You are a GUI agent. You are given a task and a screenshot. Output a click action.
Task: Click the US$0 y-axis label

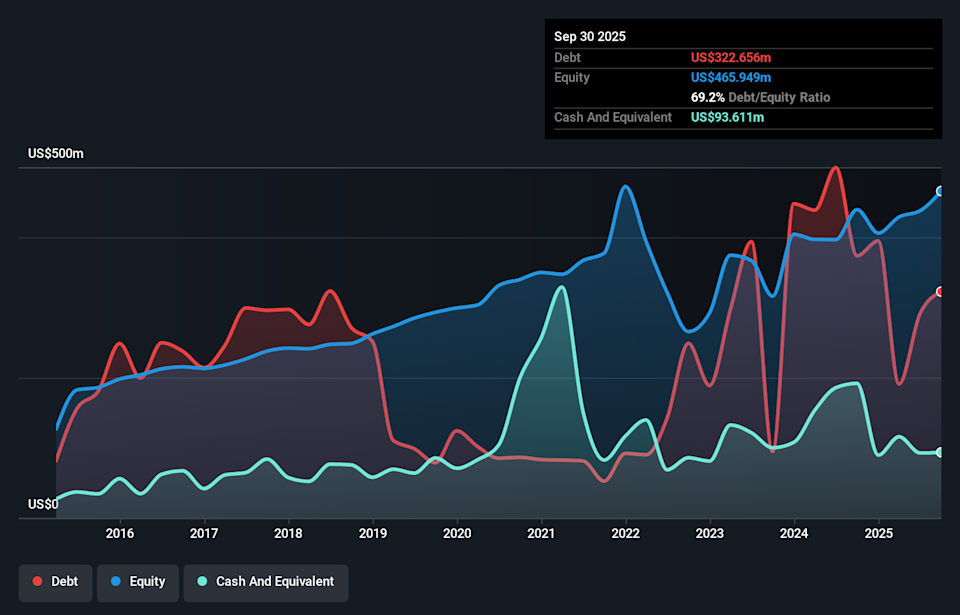pyautogui.click(x=43, y=505)
